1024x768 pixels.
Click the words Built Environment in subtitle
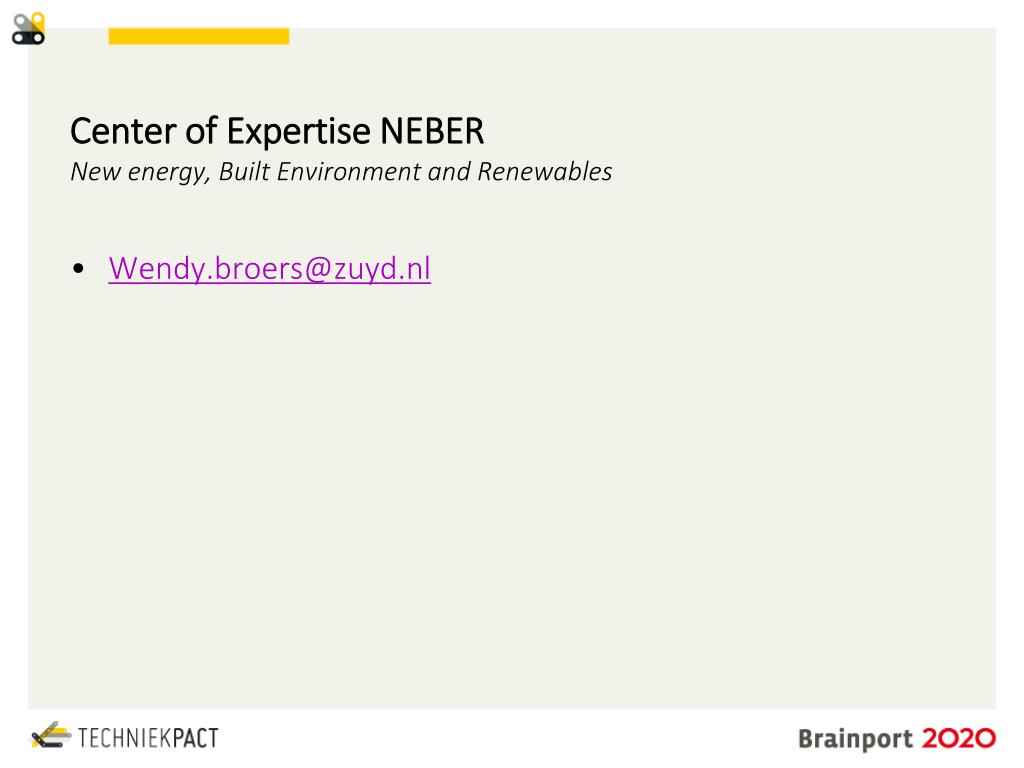320,172
